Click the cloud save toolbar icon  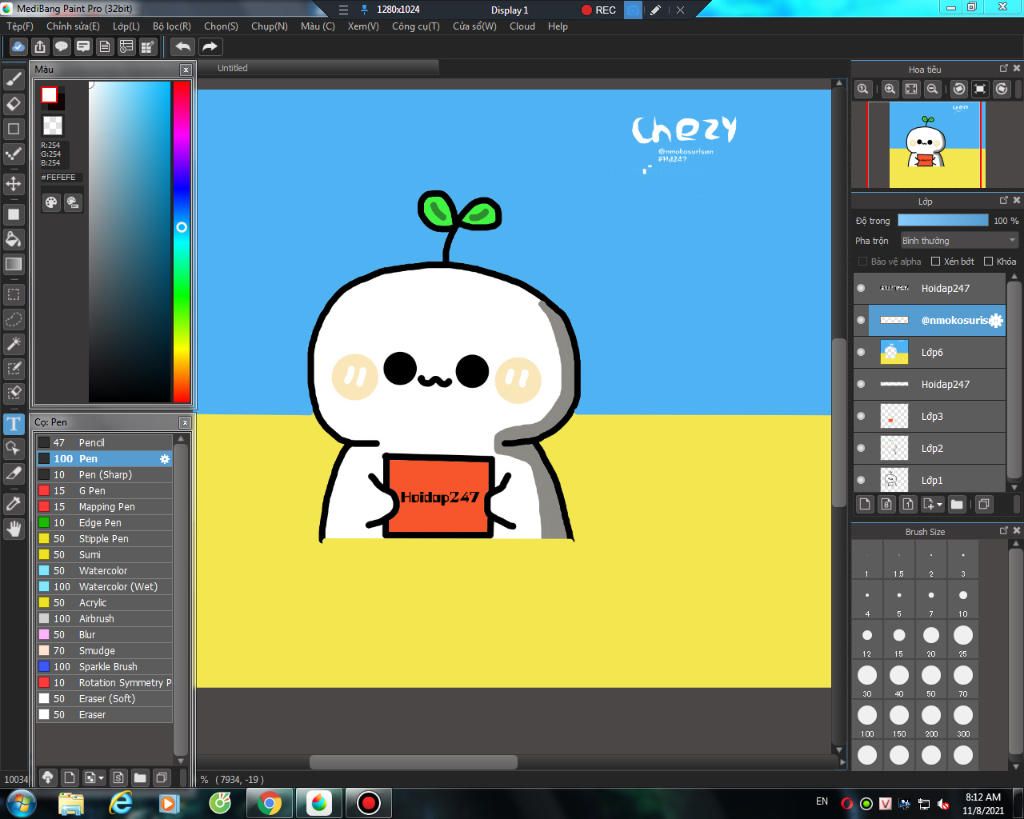point(18,47)
